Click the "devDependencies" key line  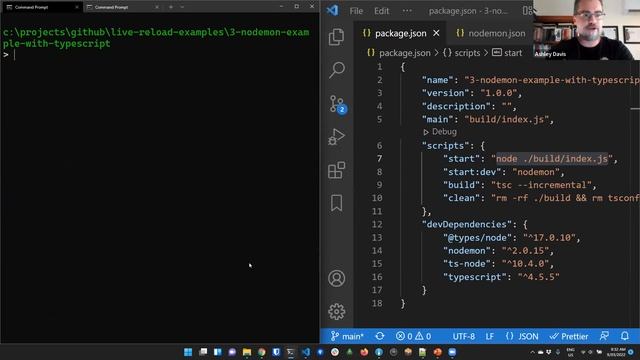coord(475,224)
